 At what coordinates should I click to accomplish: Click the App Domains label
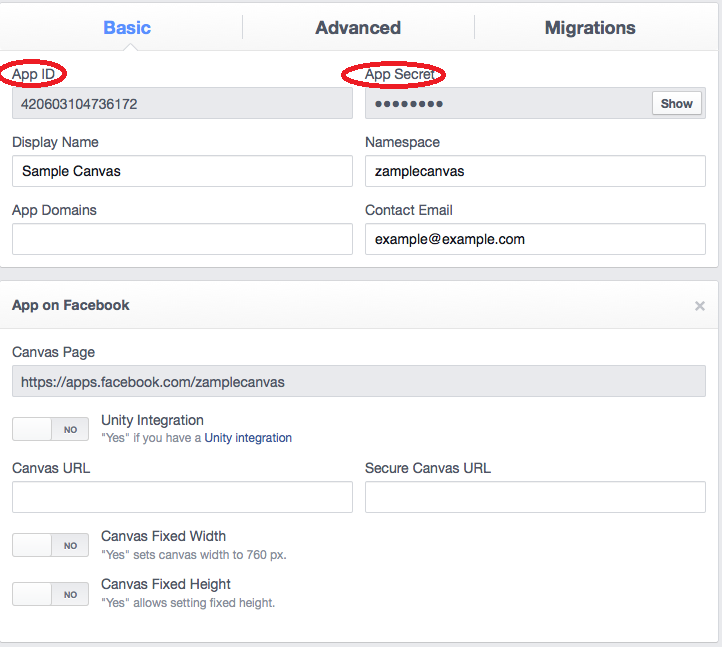(54, 210)
